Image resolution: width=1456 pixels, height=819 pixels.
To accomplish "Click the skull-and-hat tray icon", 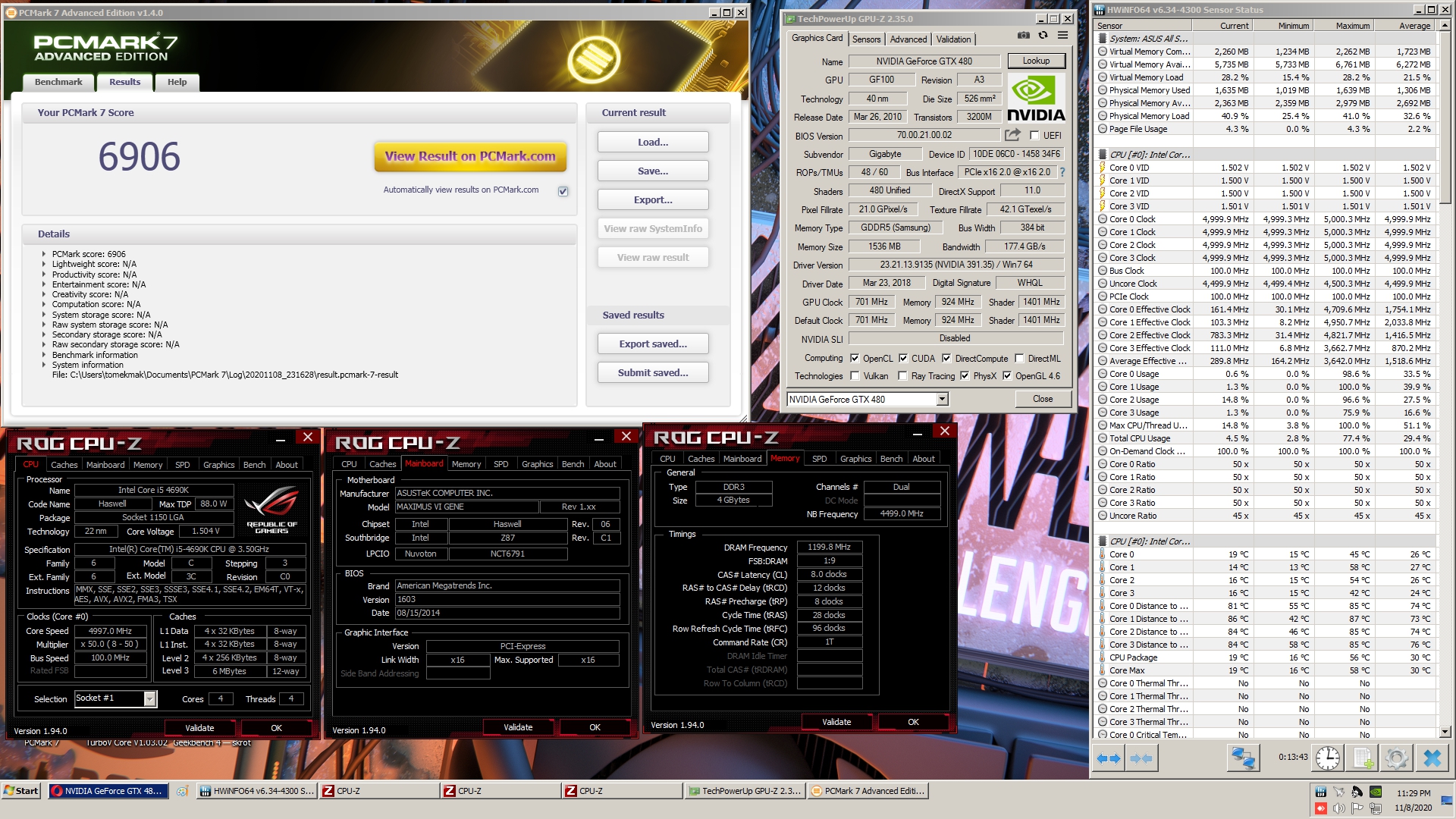I will pyautogui.click(x=1357, y=792).
